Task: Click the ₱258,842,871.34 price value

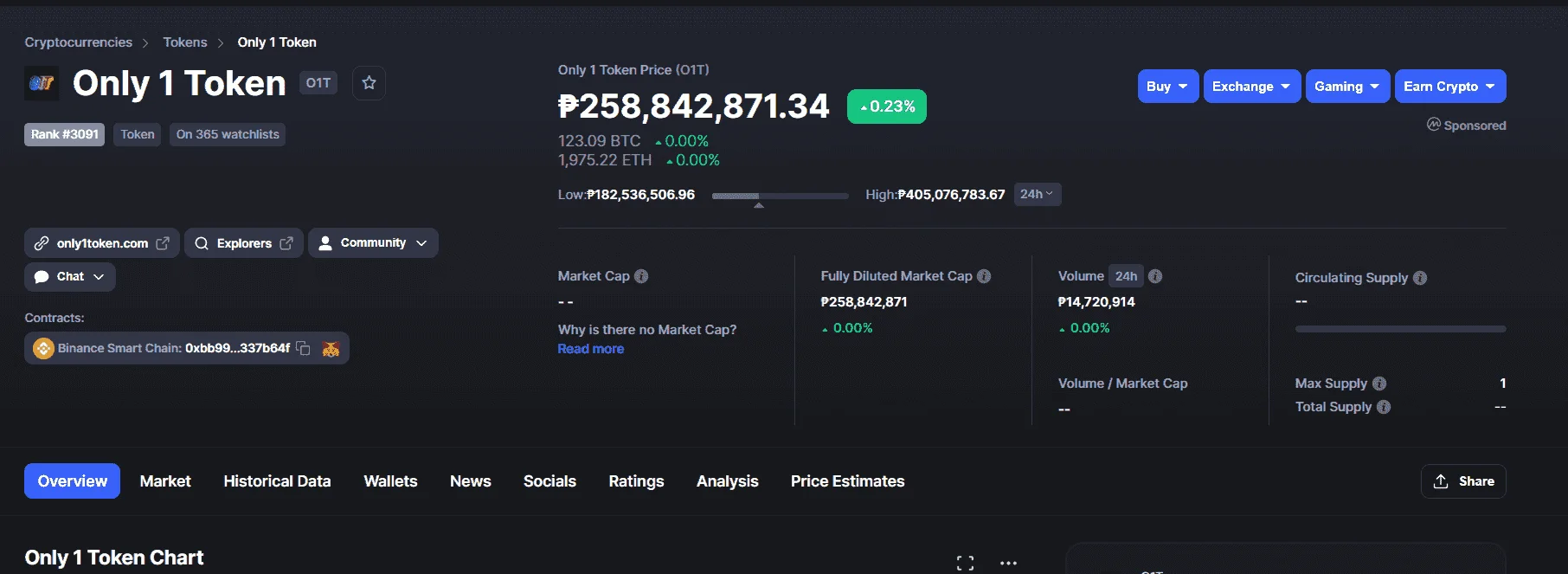Action: coord(694,106)
